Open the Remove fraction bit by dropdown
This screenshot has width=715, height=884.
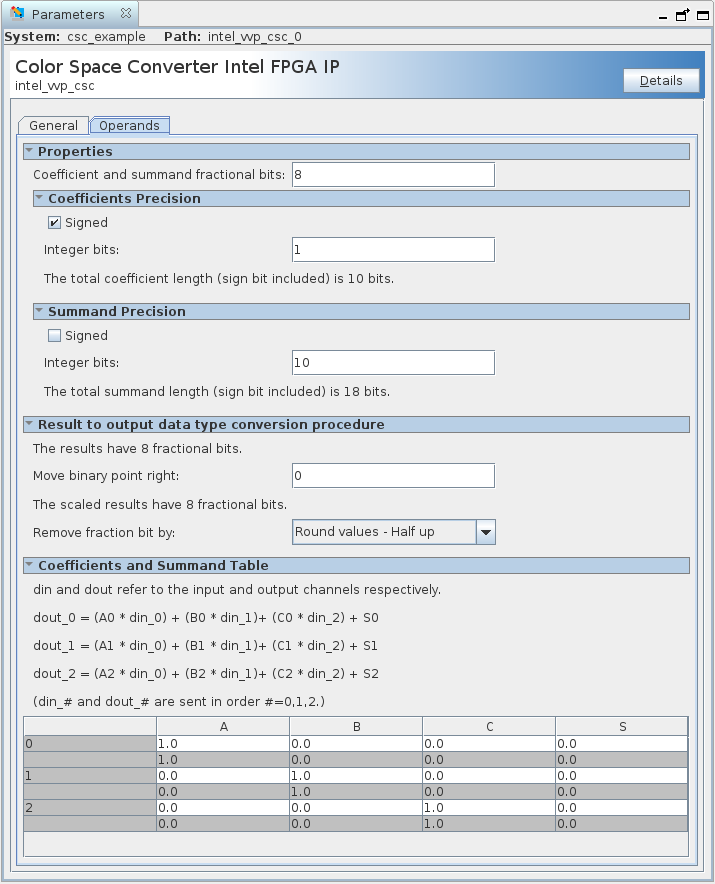(486, 532)
